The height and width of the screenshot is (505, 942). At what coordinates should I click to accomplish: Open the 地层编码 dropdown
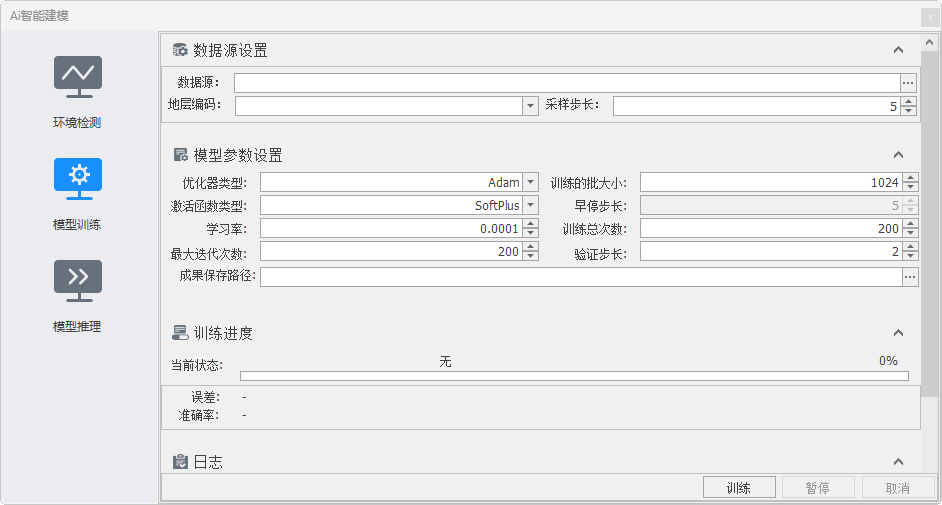point(530,106)
